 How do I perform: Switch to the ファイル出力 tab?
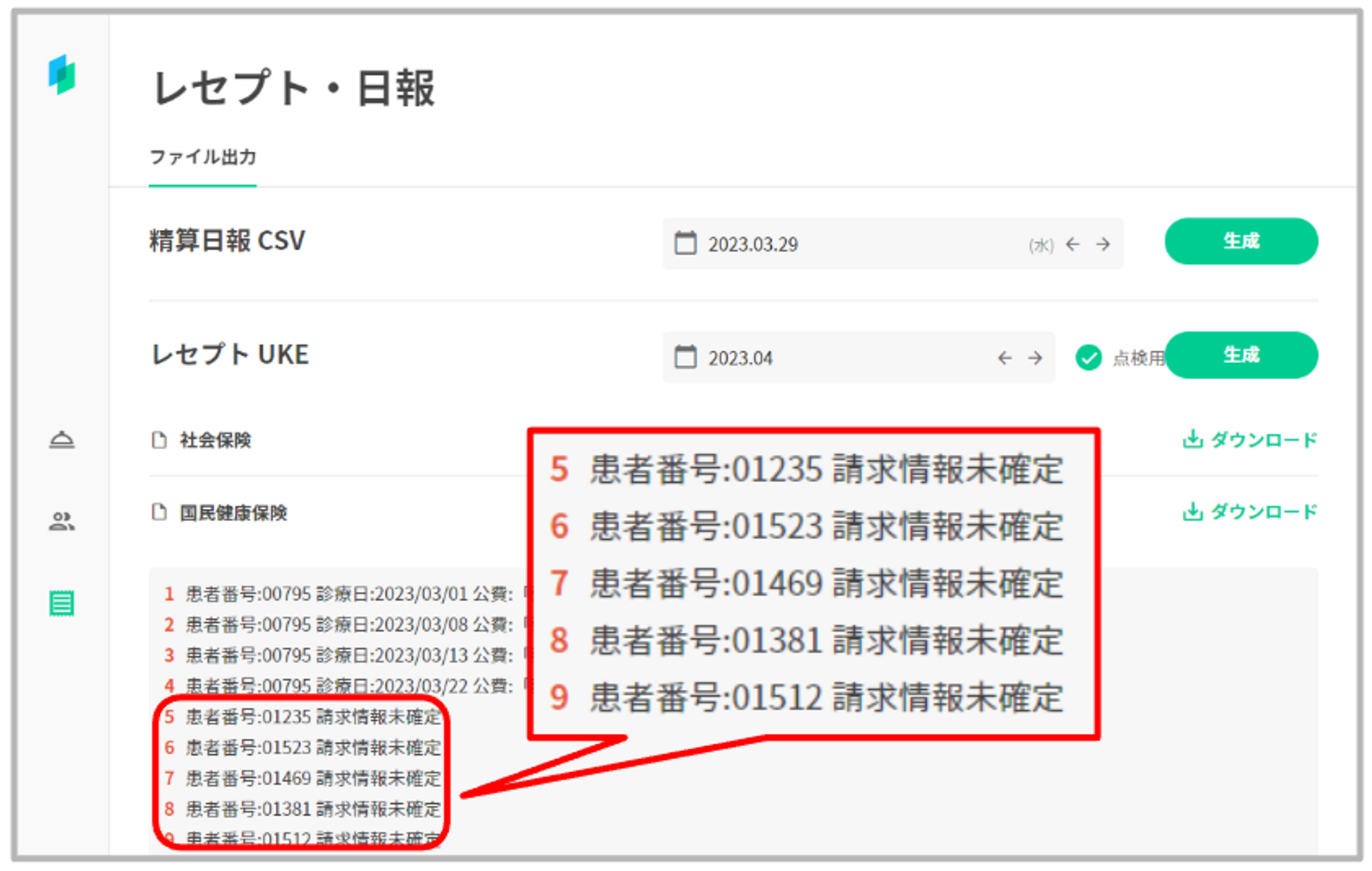point(203,157)
